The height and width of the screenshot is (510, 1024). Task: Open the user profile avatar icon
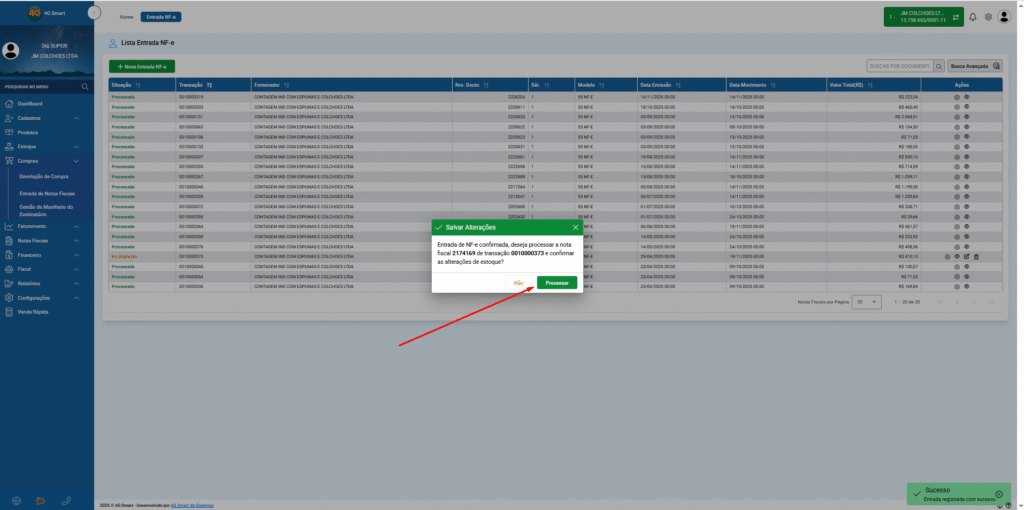[x=1004, y=17]
